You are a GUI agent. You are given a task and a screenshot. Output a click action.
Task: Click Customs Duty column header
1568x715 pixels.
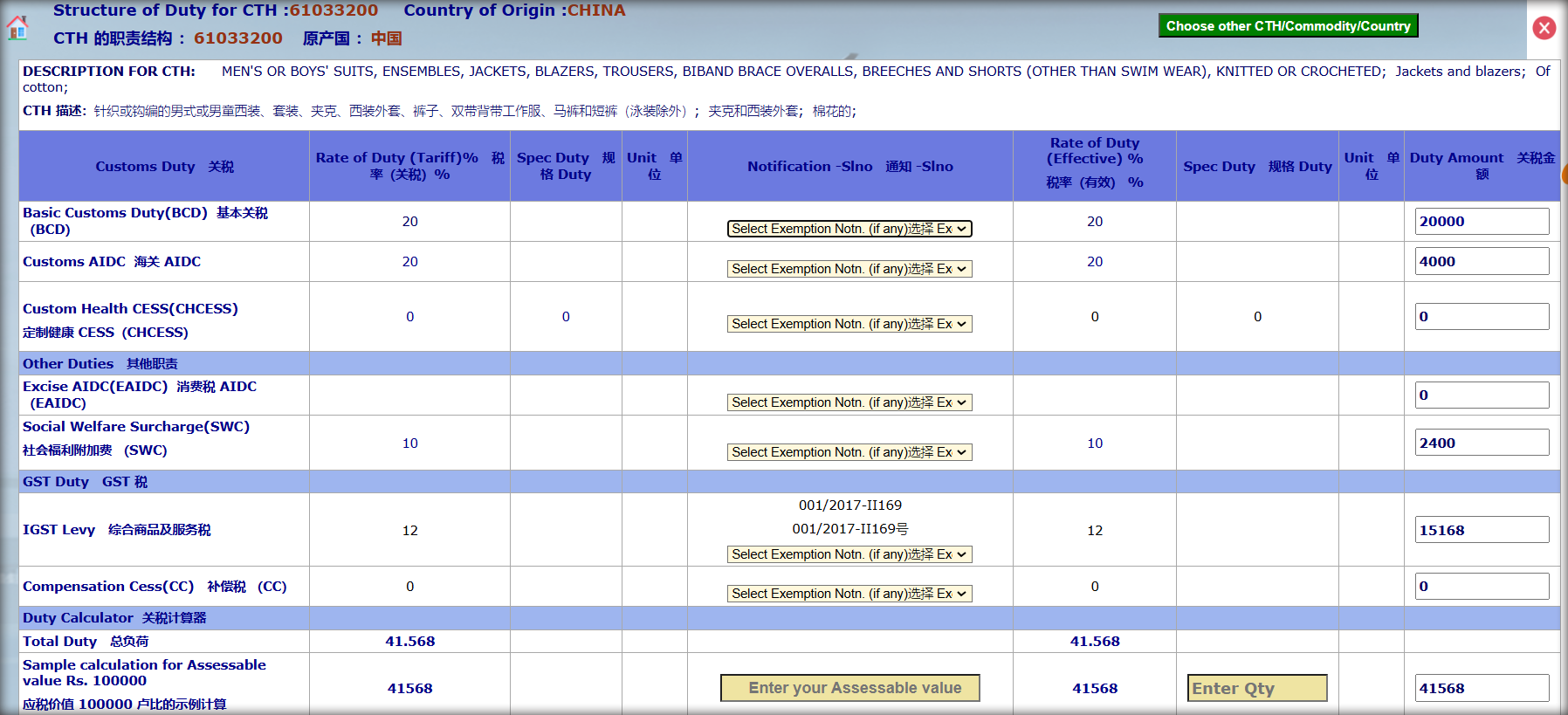point(164,166)
